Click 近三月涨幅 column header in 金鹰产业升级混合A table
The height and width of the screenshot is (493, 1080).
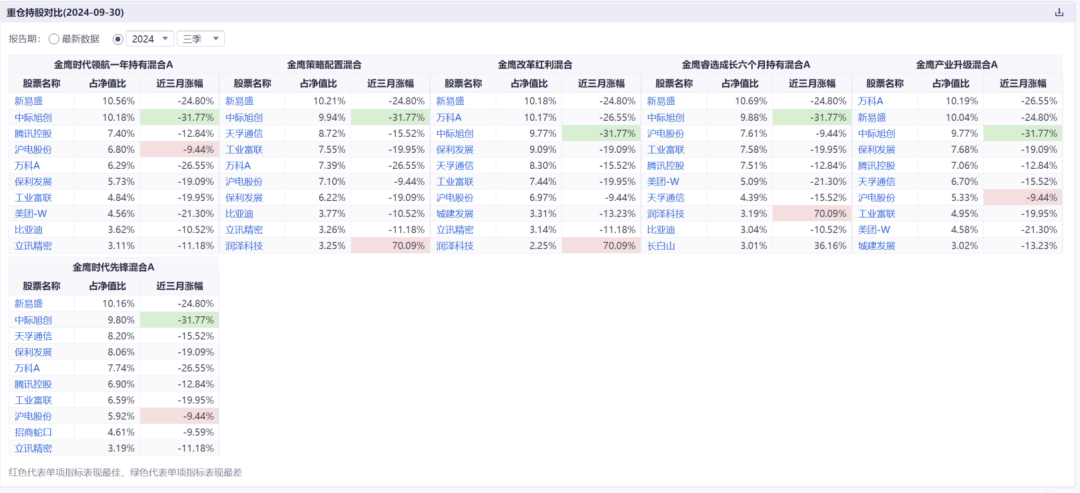click(1022, 83)
